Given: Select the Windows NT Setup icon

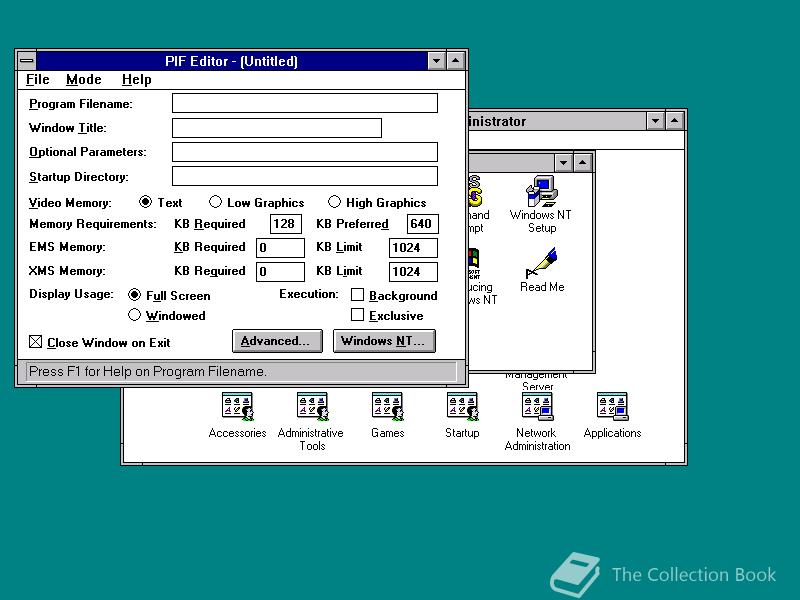Looking at the screenshot, I should [x=541, y=191].
